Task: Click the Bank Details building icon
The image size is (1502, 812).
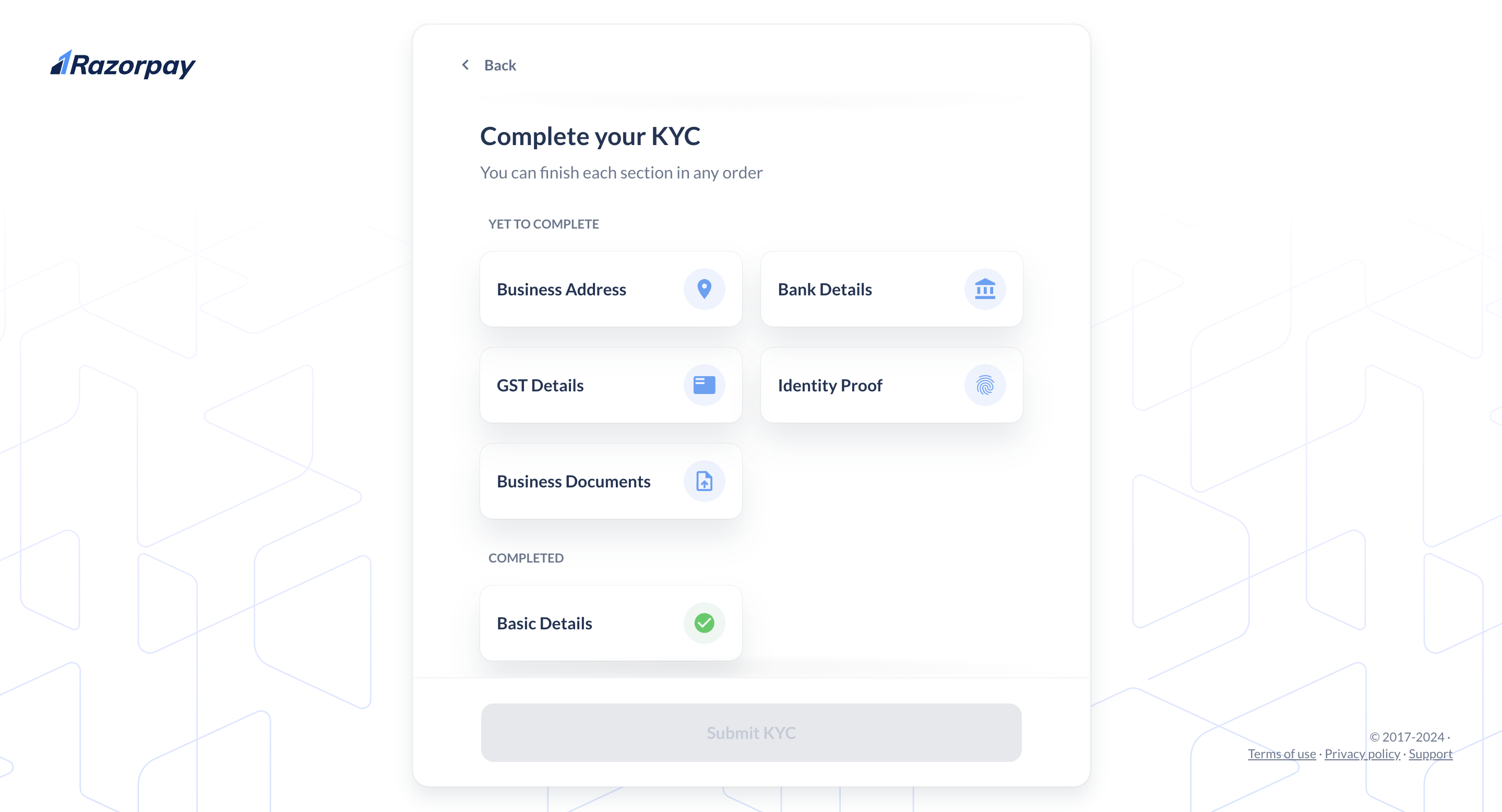Action: pyautogui.click(x=985, y=289)
